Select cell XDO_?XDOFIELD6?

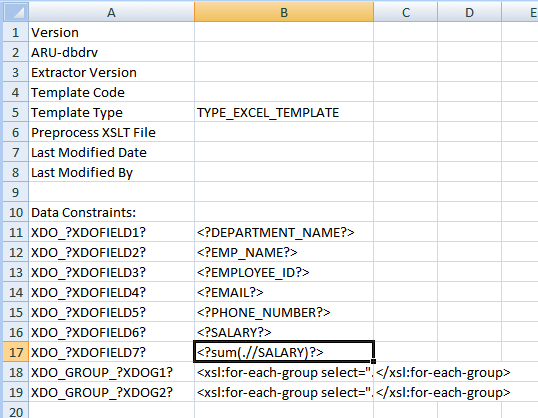pyautogui.click(x=112, y=332)
